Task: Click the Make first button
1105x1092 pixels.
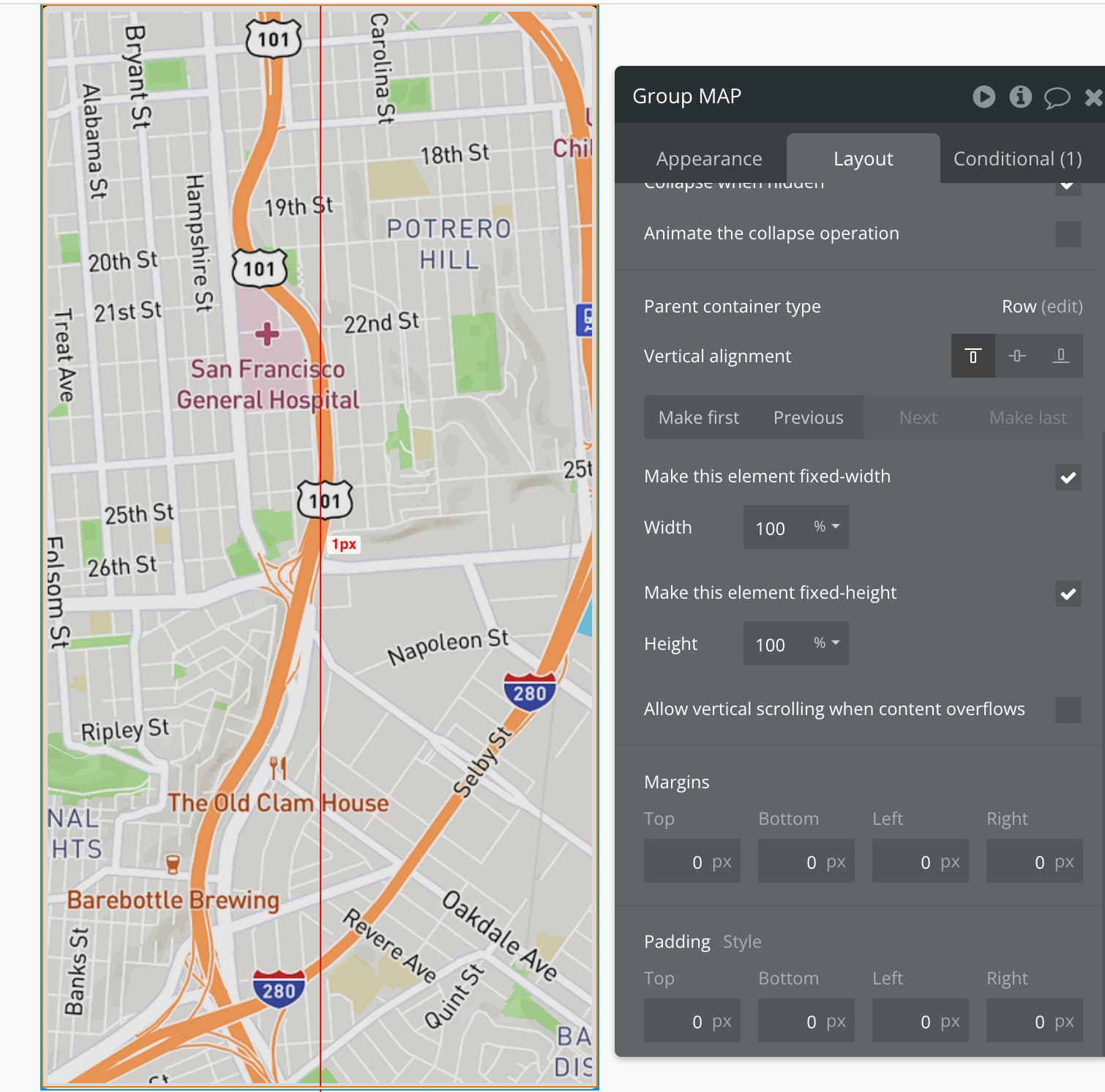Action: tap(698, 417)
